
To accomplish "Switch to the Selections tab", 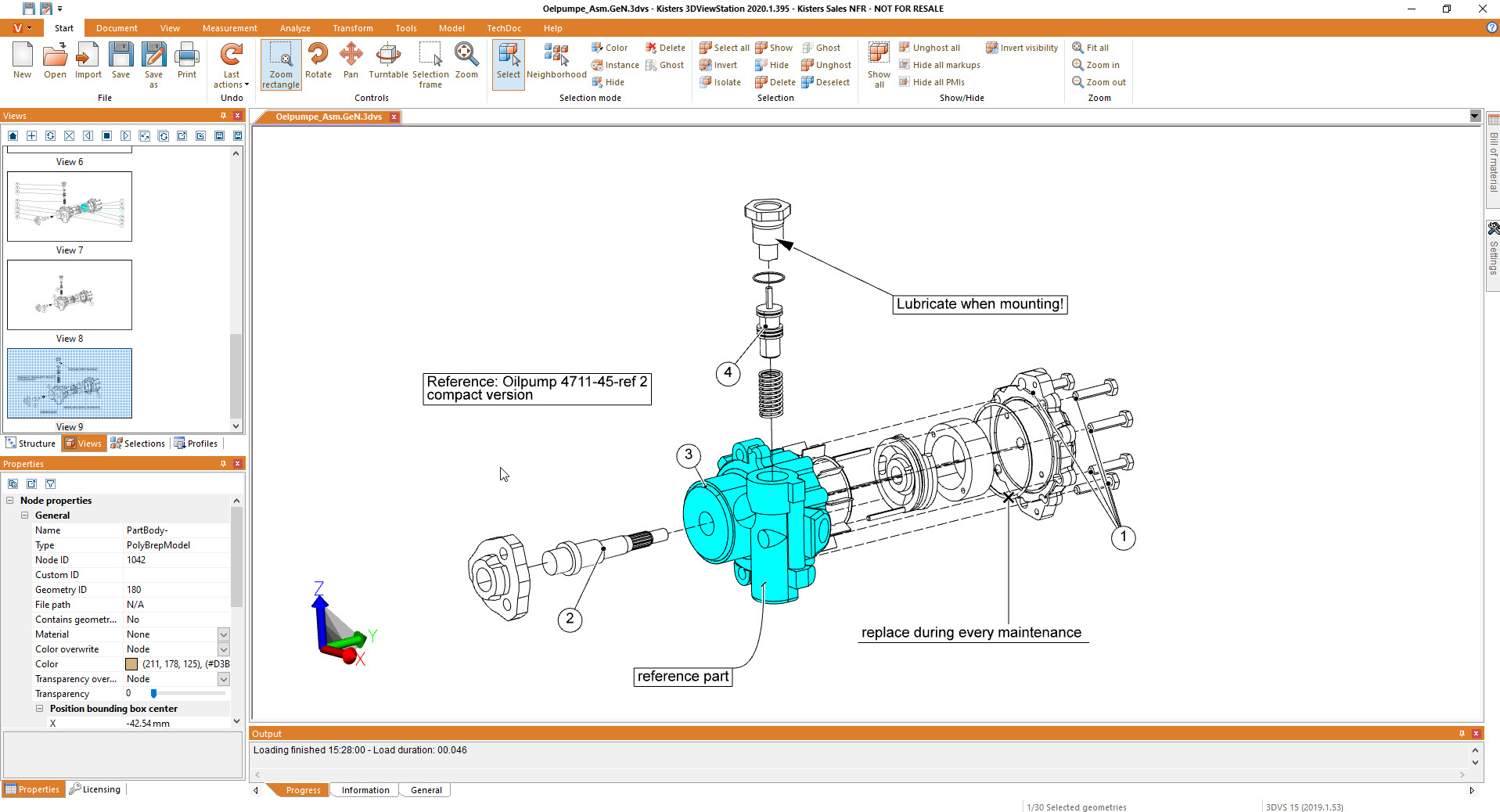I will (x=138, y=444).
